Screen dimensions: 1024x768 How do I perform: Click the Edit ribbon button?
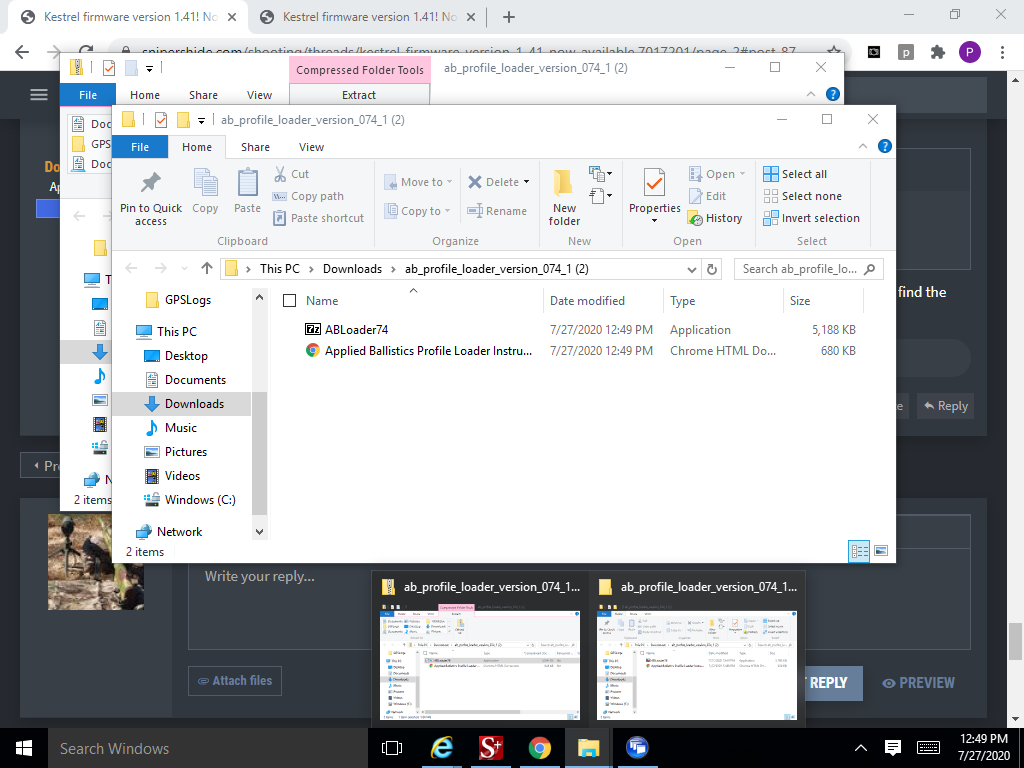point(707,196)
